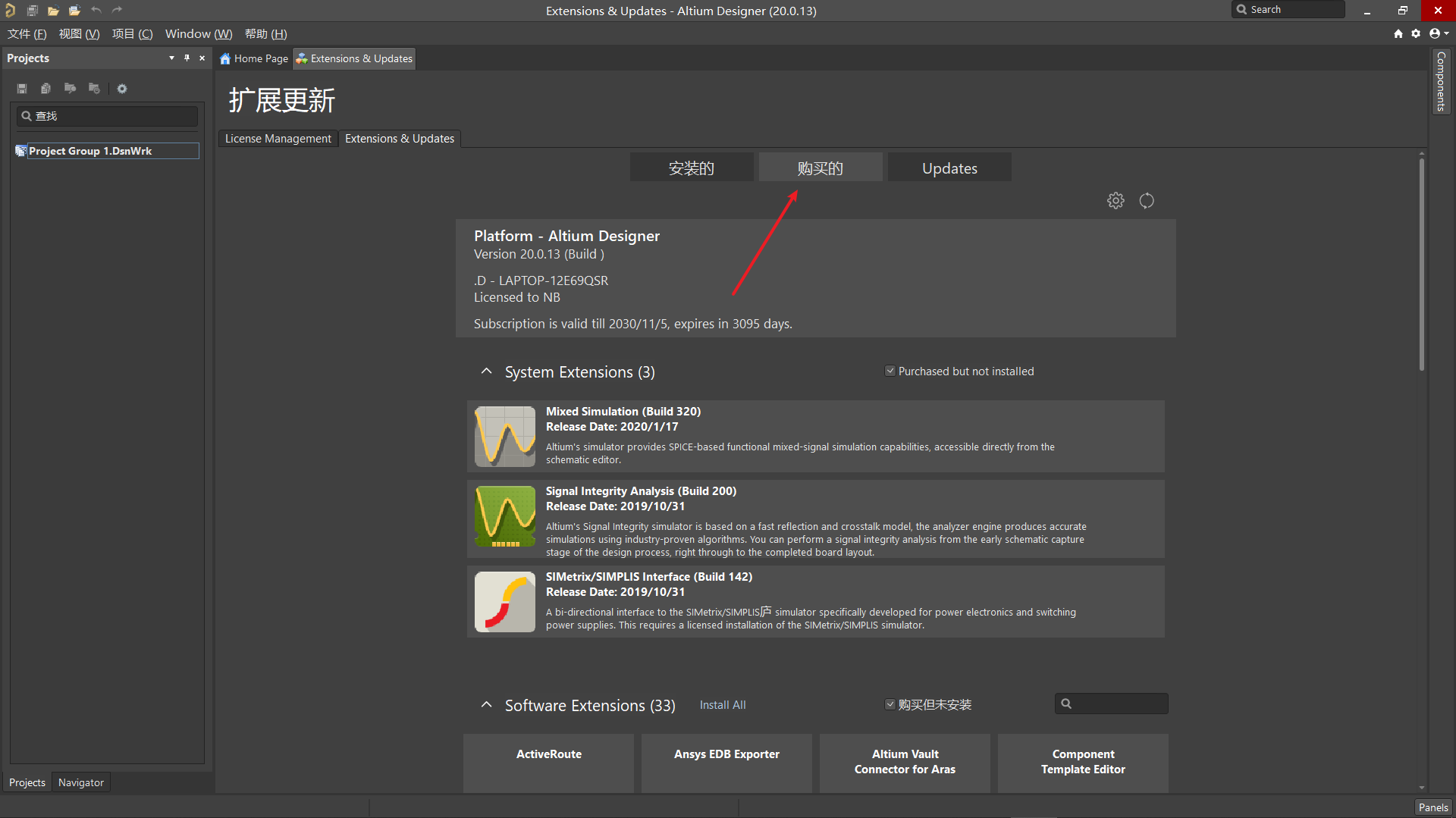Open Projects panel settings gear
Image resolution: width=1456 pixels, height=818 pixels.
point(122,89)
